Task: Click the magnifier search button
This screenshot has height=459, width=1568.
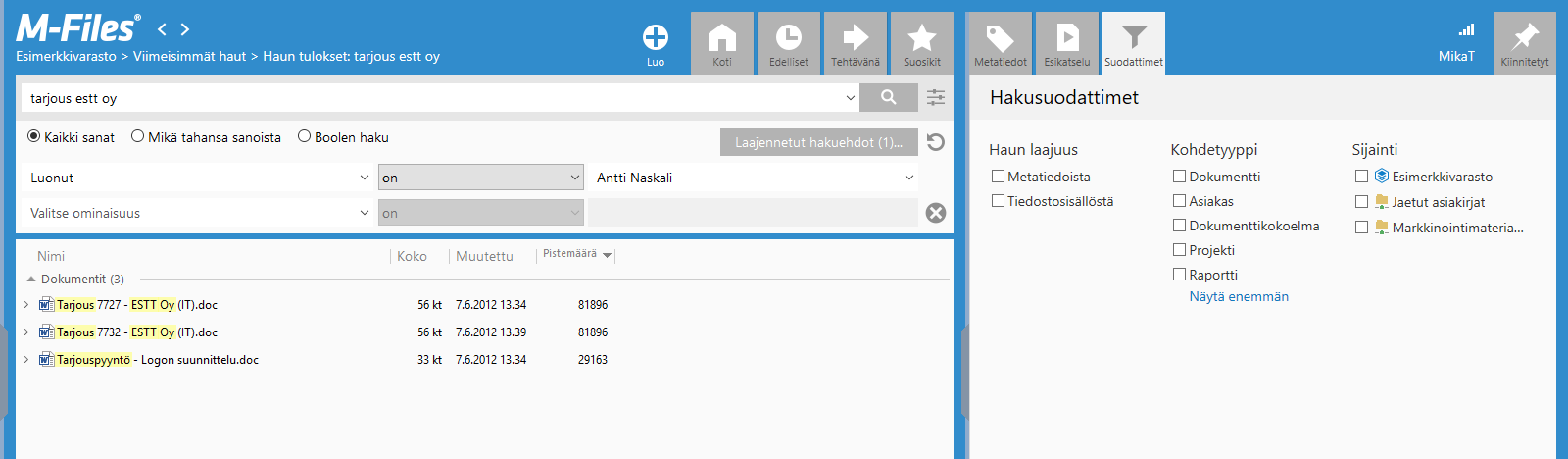Action: (x=889, y=97)
